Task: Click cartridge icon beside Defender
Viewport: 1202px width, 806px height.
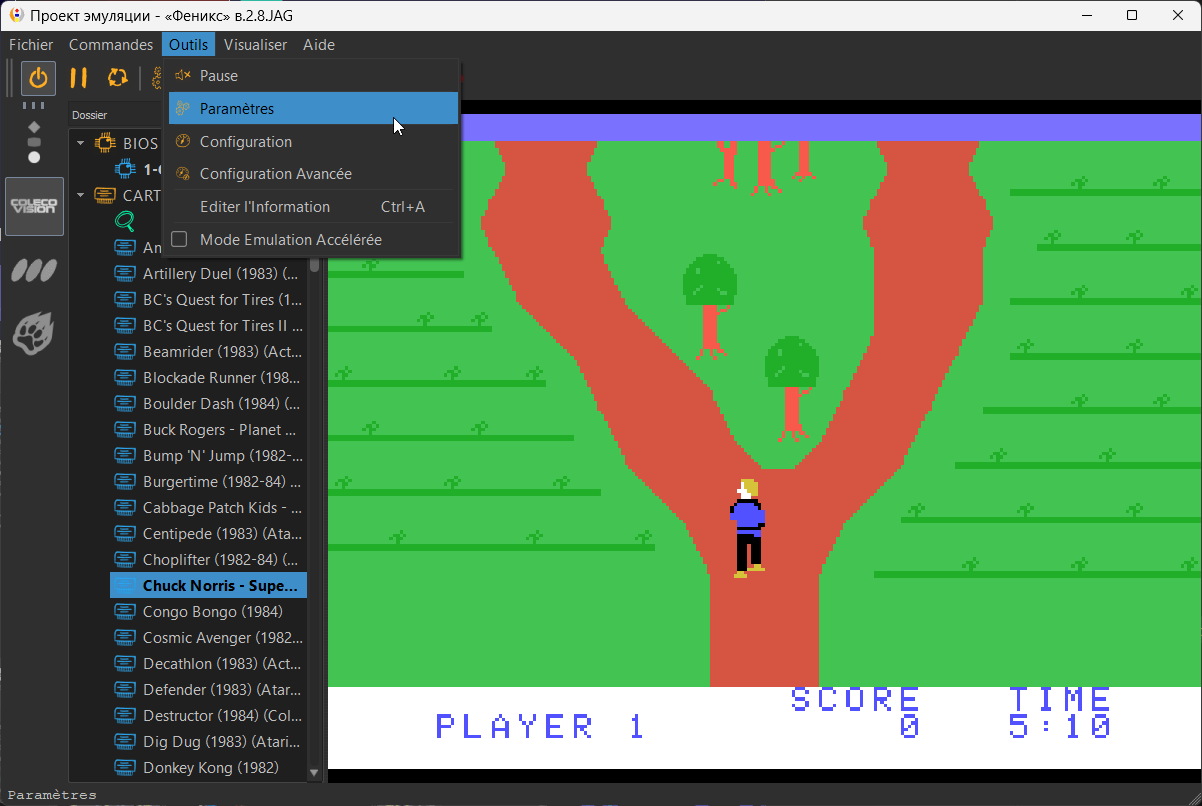Action: 125,689
